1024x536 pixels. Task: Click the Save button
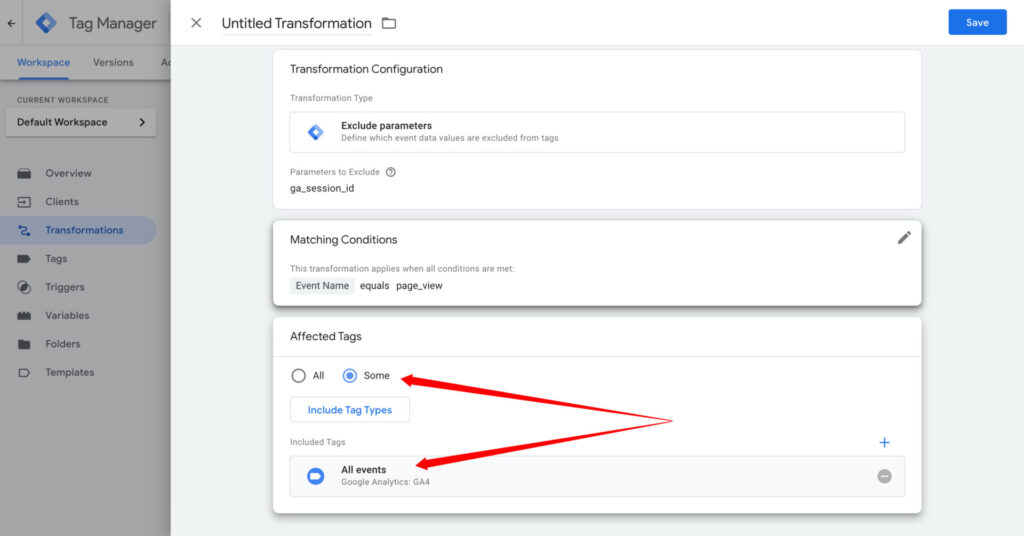coord(977,23)
